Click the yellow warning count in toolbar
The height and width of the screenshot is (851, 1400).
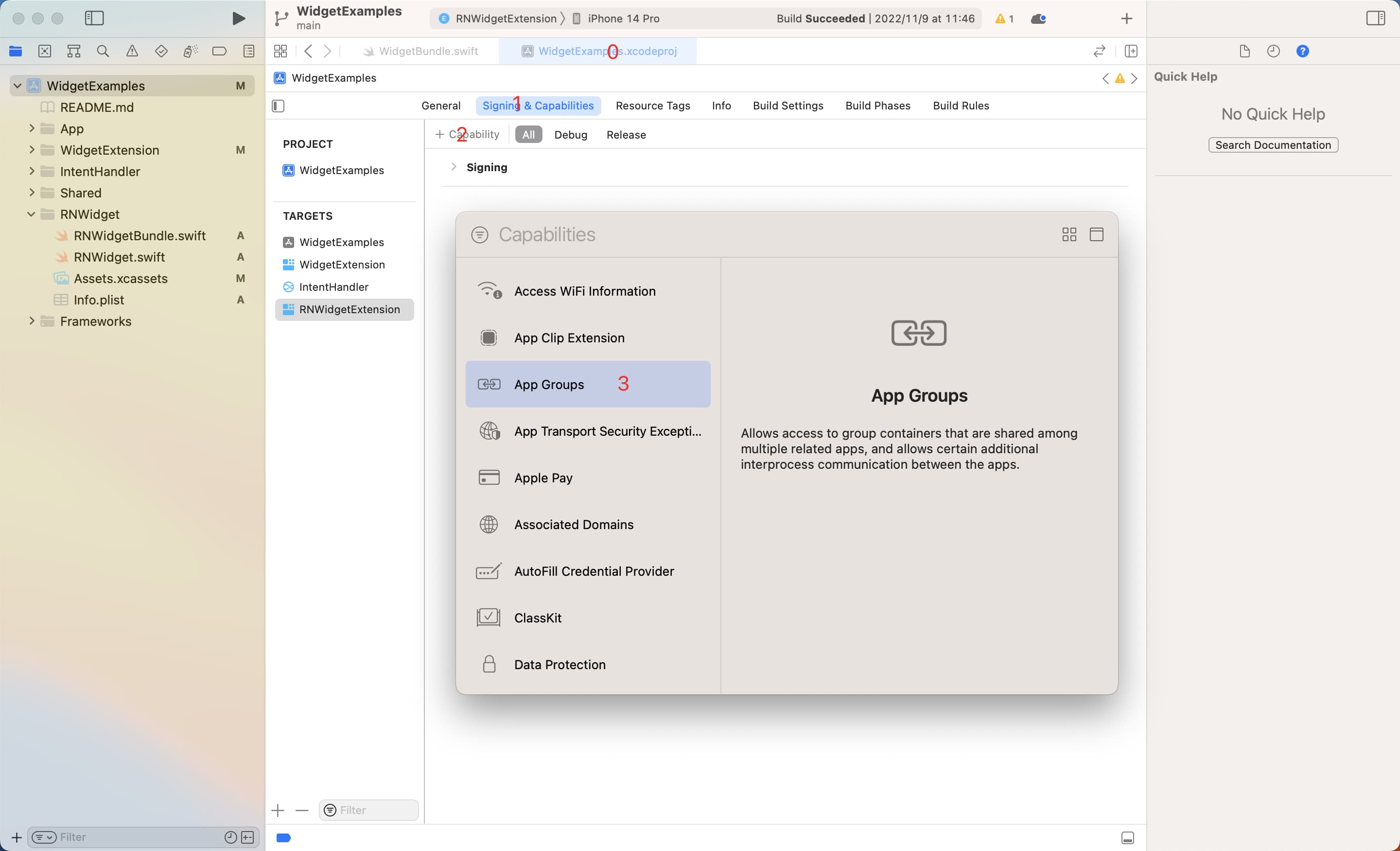tap(1004, 19)
